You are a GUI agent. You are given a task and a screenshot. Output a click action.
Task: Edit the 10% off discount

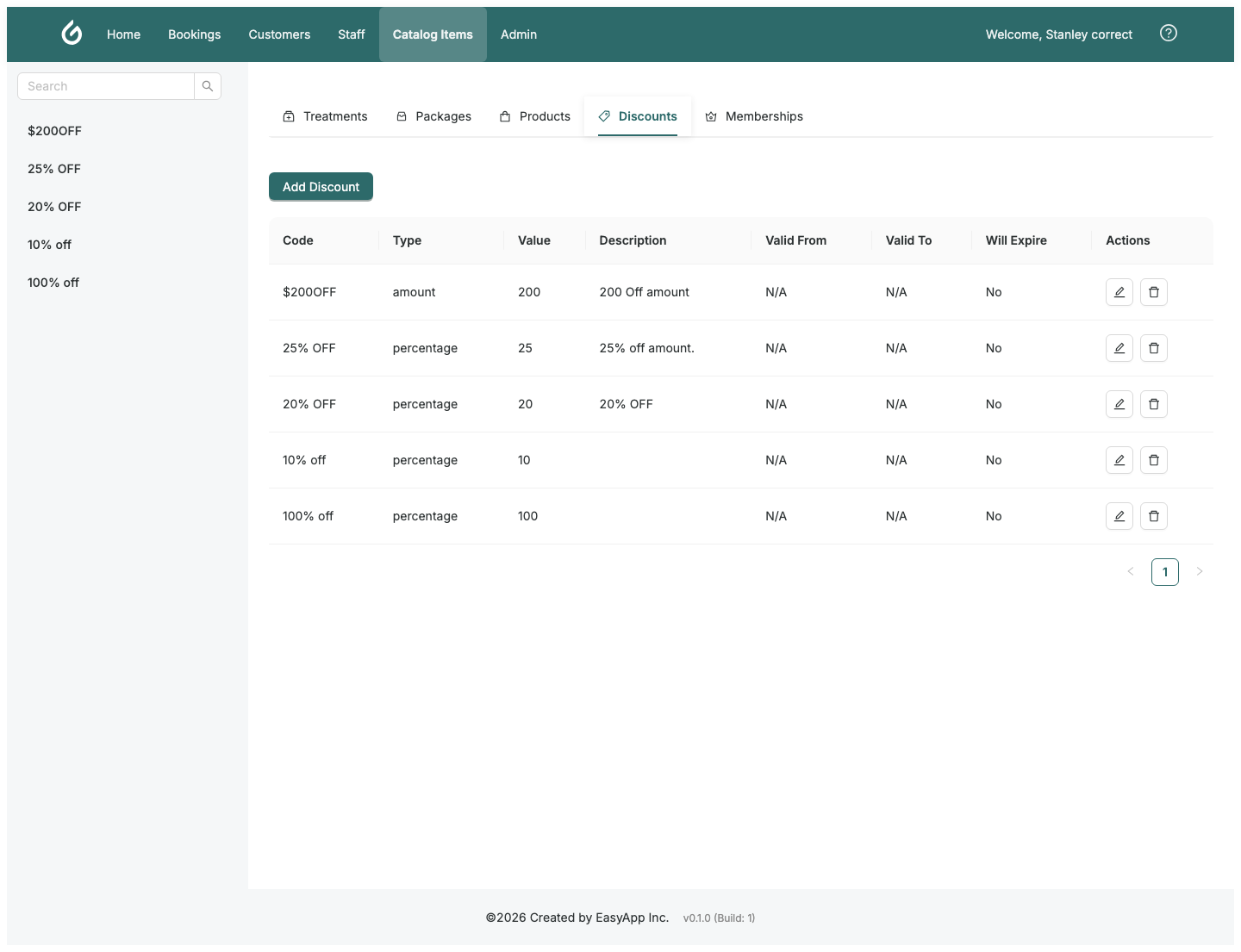click(1119, 460)
